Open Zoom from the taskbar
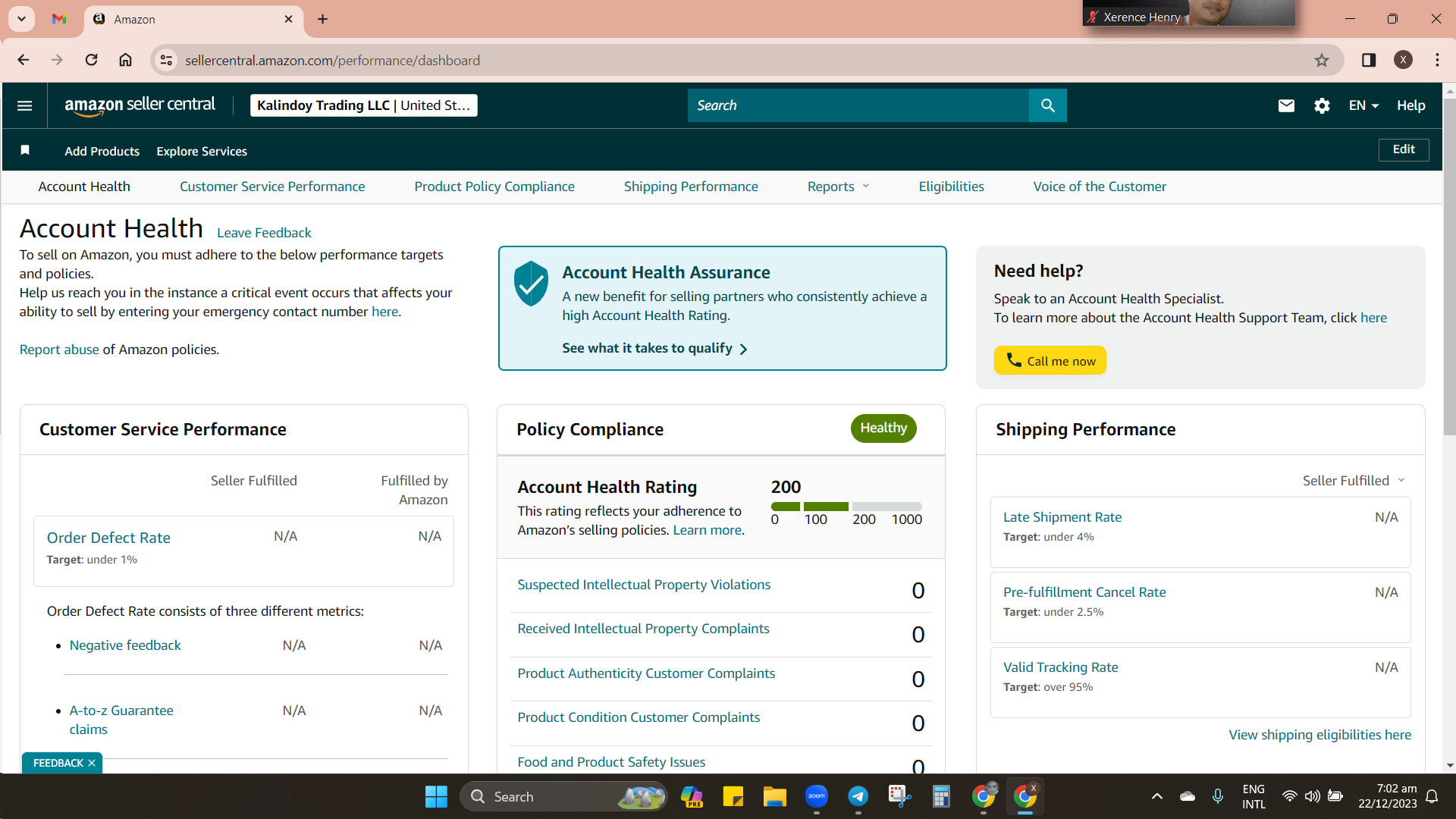Image resolution: width=1456 pixels, height=819 pixels. [817, 796]
